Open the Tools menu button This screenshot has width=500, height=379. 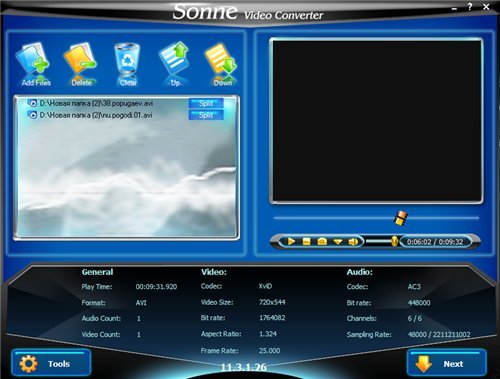51,363
